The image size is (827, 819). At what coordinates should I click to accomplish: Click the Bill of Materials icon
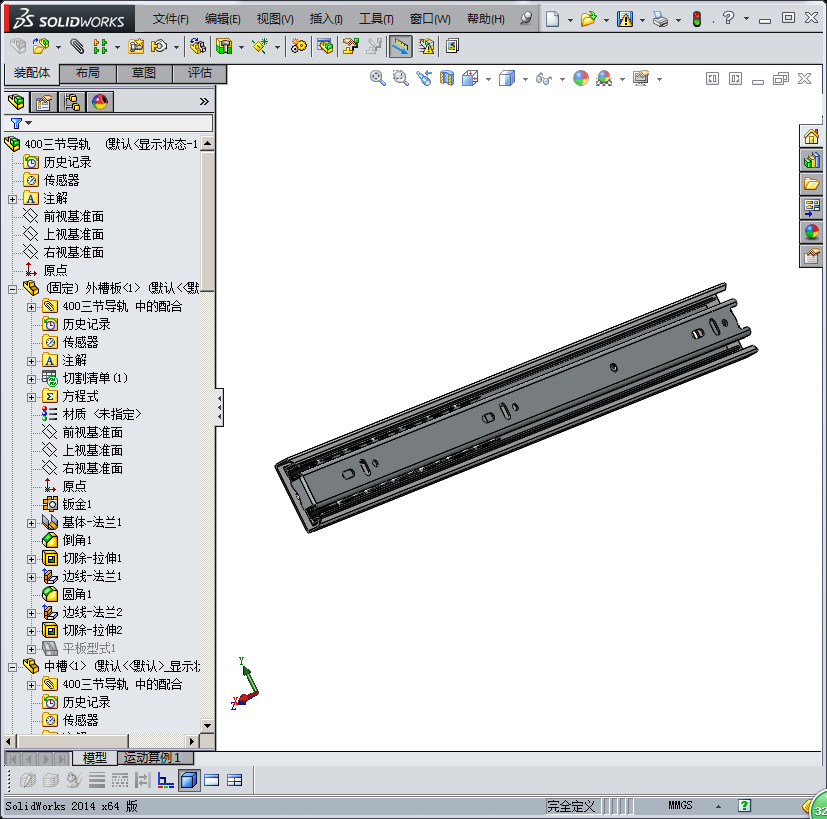325,46
